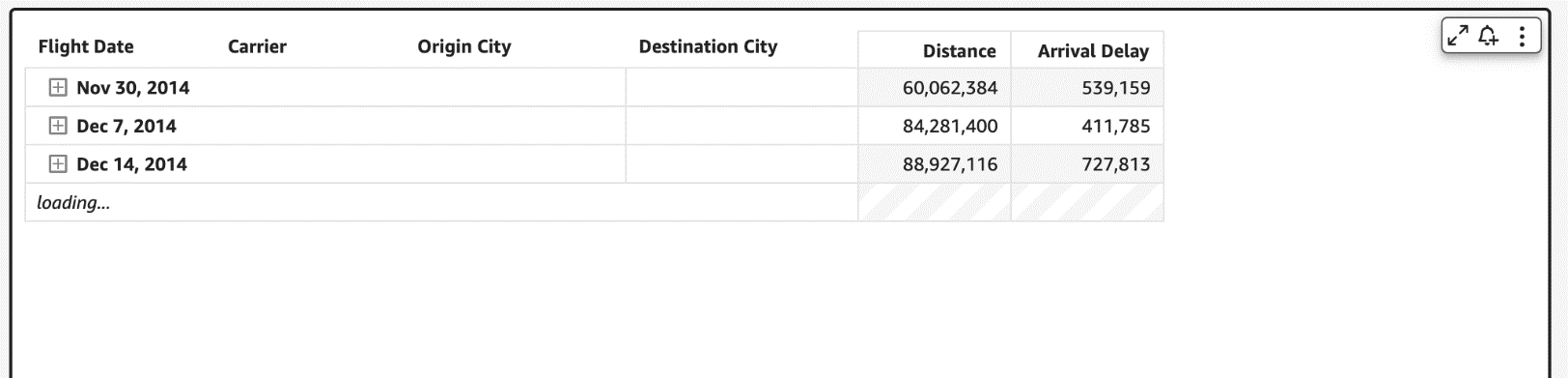Click the Flight Date column header
The image size is (1568, 378).
pyautogui.click(x=86, y=46)
